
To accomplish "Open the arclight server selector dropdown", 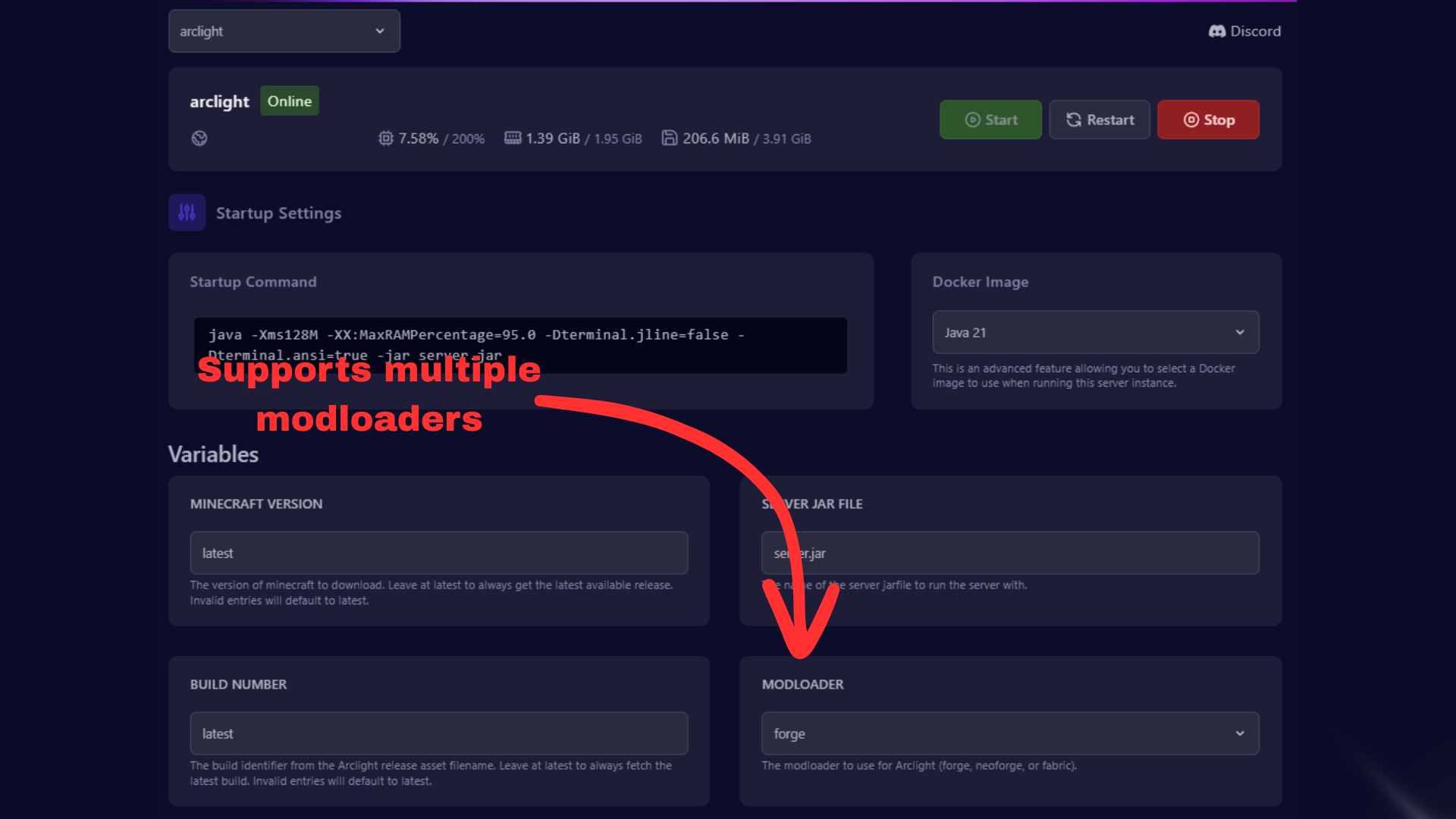I will 284,31.
